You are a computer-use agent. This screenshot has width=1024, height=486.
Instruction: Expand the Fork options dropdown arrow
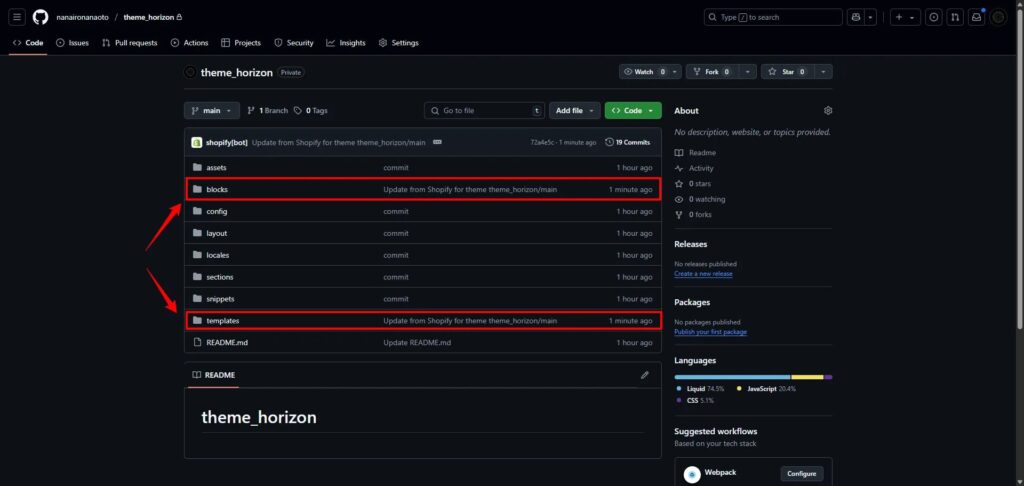point(750,72)
